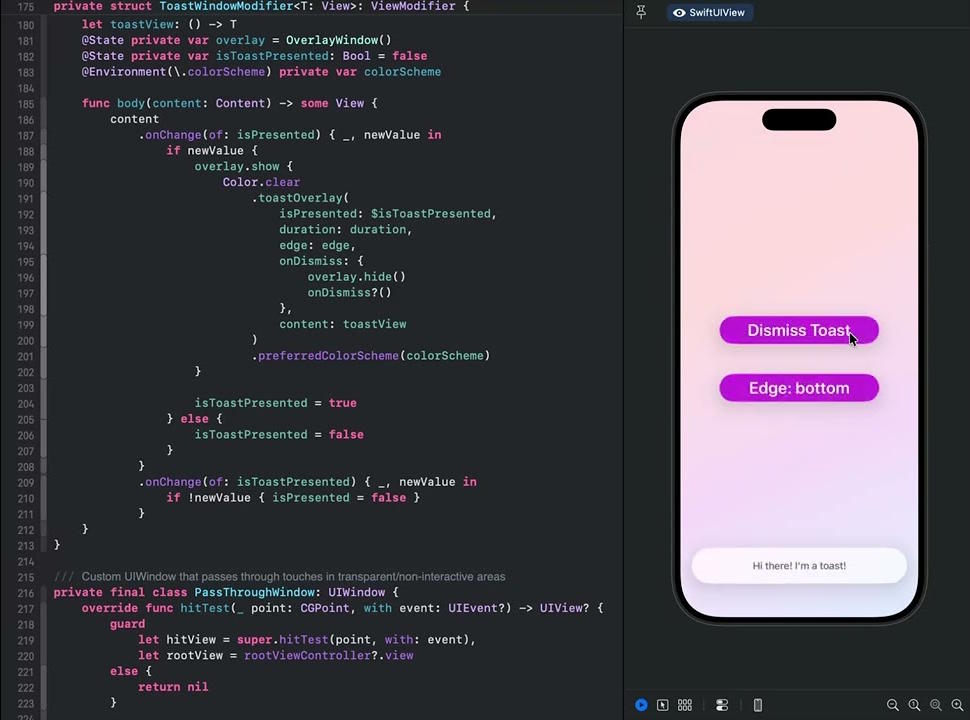Image resolution: width=970 pixels, height=720 pixels.
Task: Click line number 217 in the gutter
Action: click(x=26, y=608)
